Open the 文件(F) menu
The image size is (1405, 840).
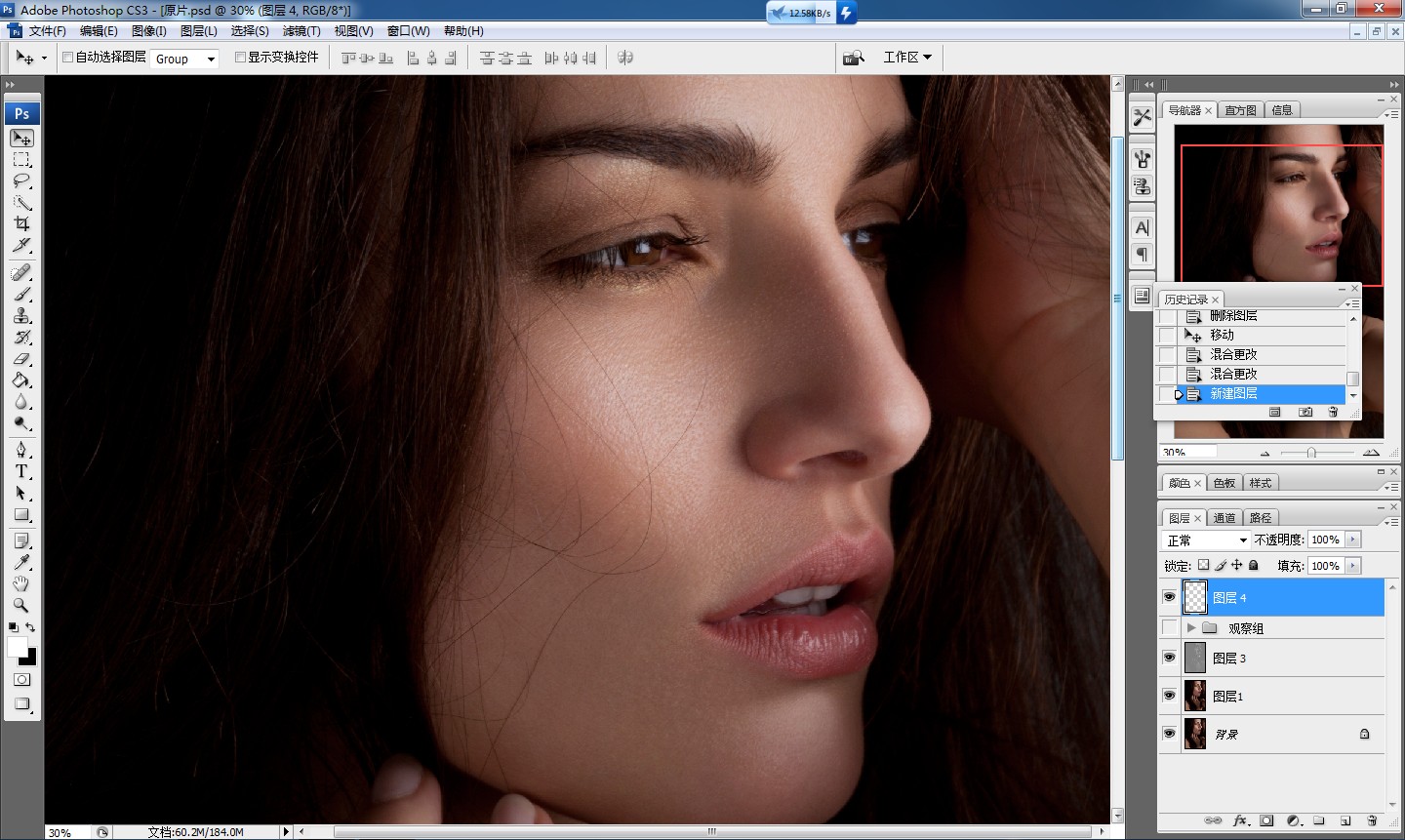pos(47,31)
